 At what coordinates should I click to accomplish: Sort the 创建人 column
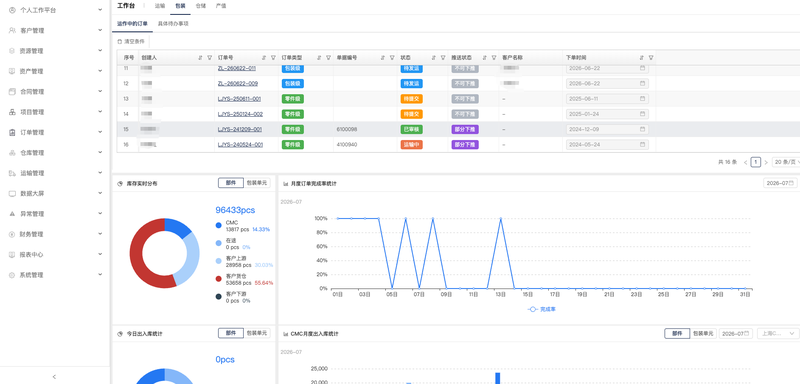200,58
